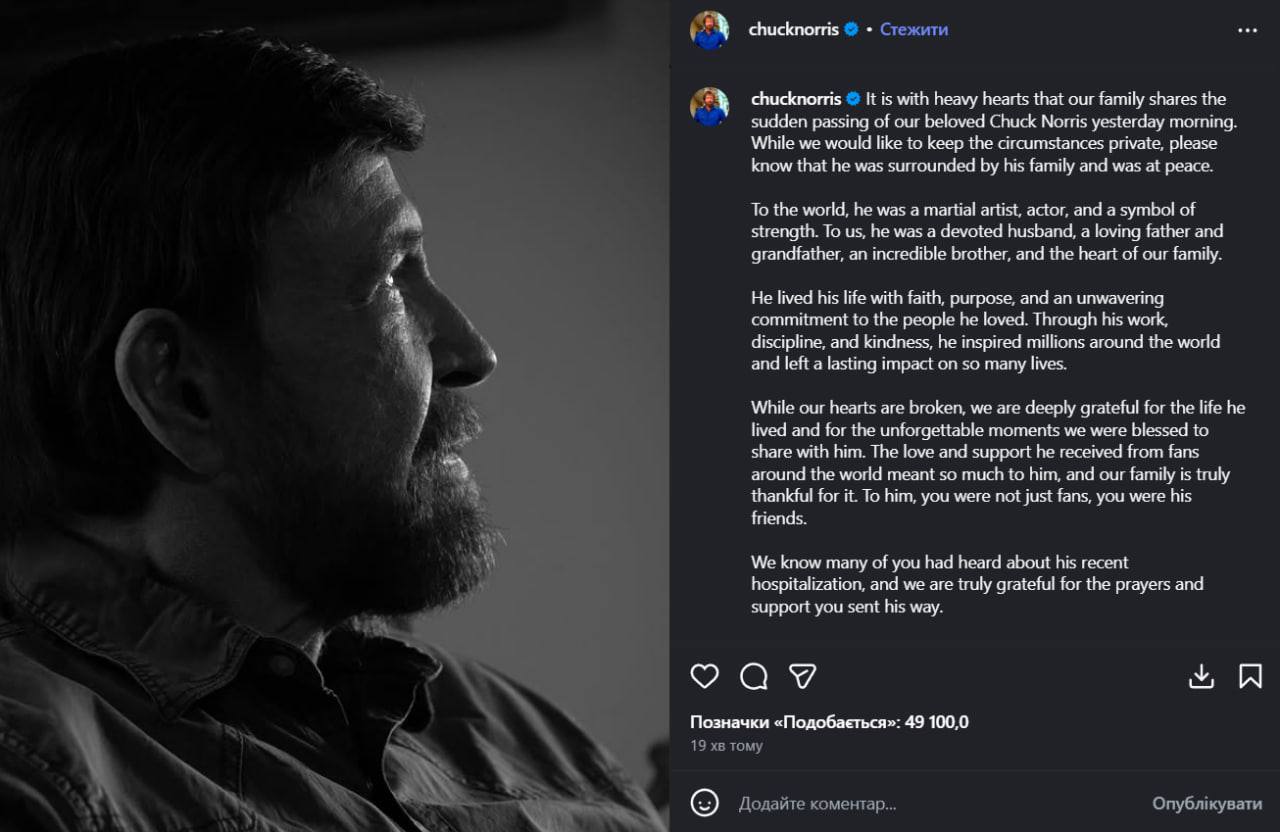Image resolution: width=1280 pixels, height=832 pixels.
Task: Share the post using the paper plane icon
Action: click(802, 676)
